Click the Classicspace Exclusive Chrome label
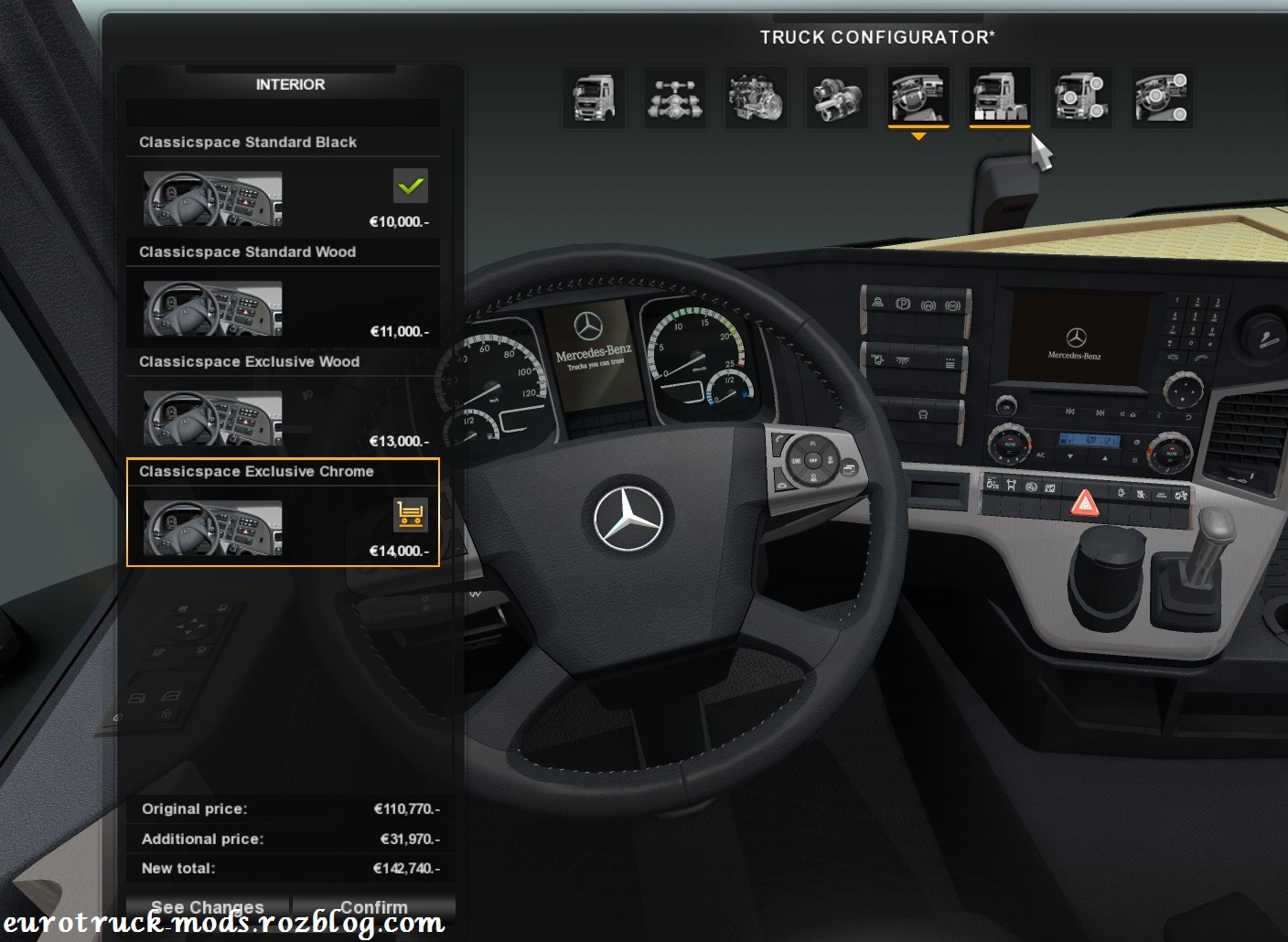This screenshot has height=942, width=1288. point(256,471)
